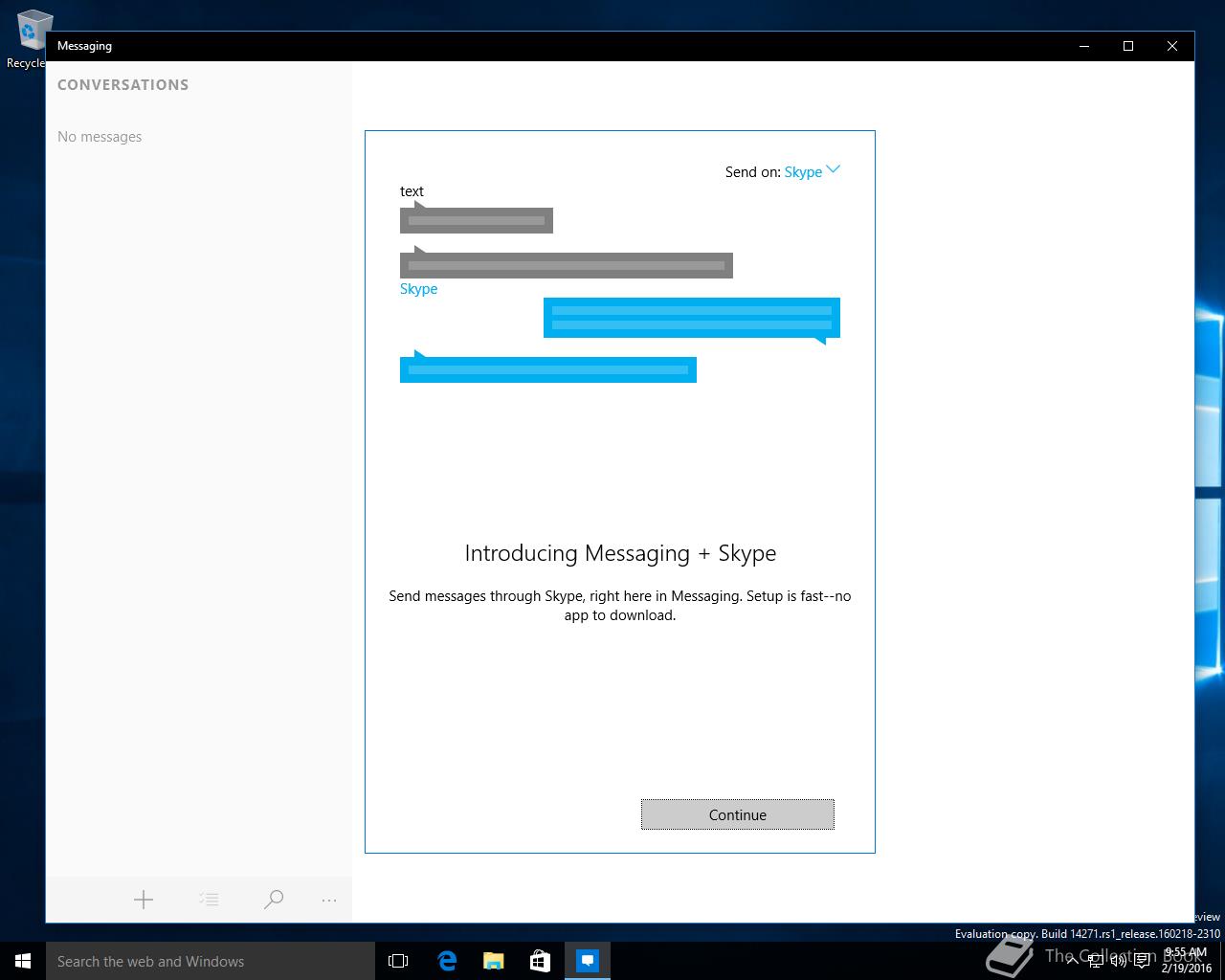The height and width of the screenshot is (980, 1225).
Task: Click the Continue button
Action: pyautogui.click(x=737, y=814)
